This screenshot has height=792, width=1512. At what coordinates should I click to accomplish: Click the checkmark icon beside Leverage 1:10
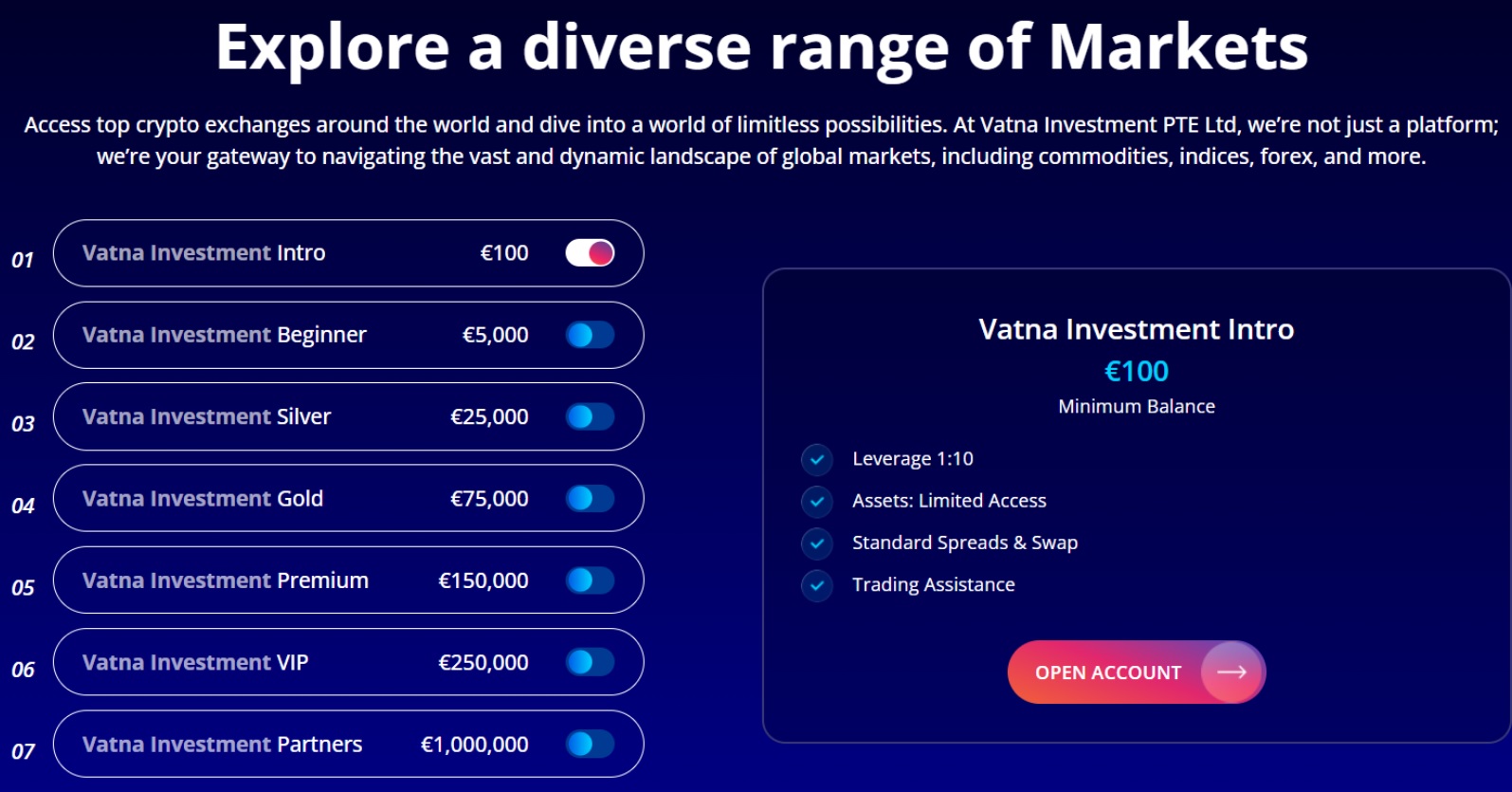click(x=816, y=459)
